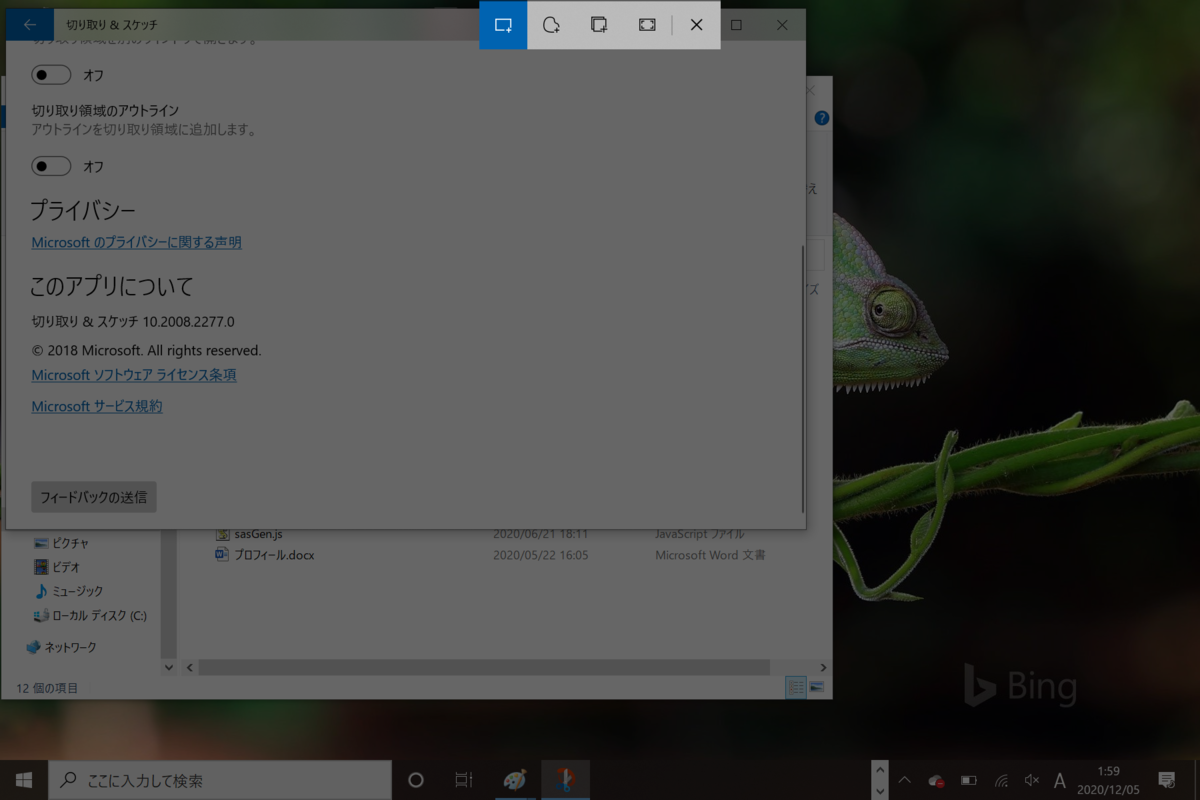Viewport: 1200px width, 800px height.
Task: Click the battery tray icon
Action: (x=968, y=780)
